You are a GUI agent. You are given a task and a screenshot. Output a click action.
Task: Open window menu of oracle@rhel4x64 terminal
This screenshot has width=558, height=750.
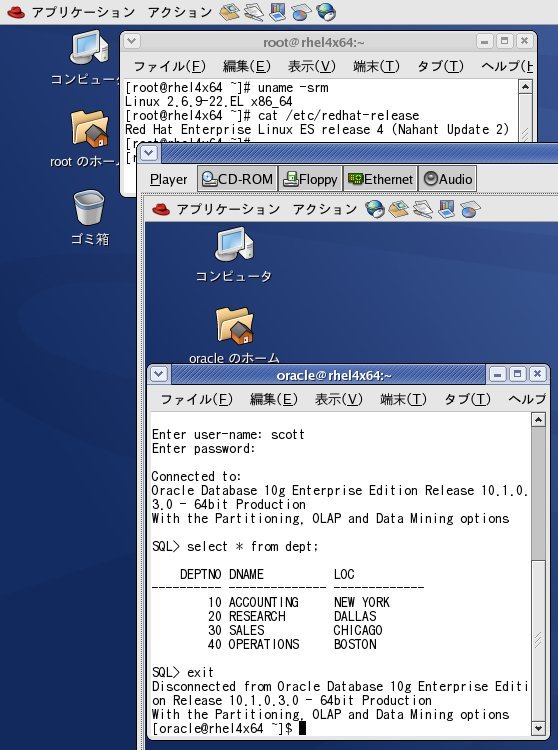coord(159,375)
